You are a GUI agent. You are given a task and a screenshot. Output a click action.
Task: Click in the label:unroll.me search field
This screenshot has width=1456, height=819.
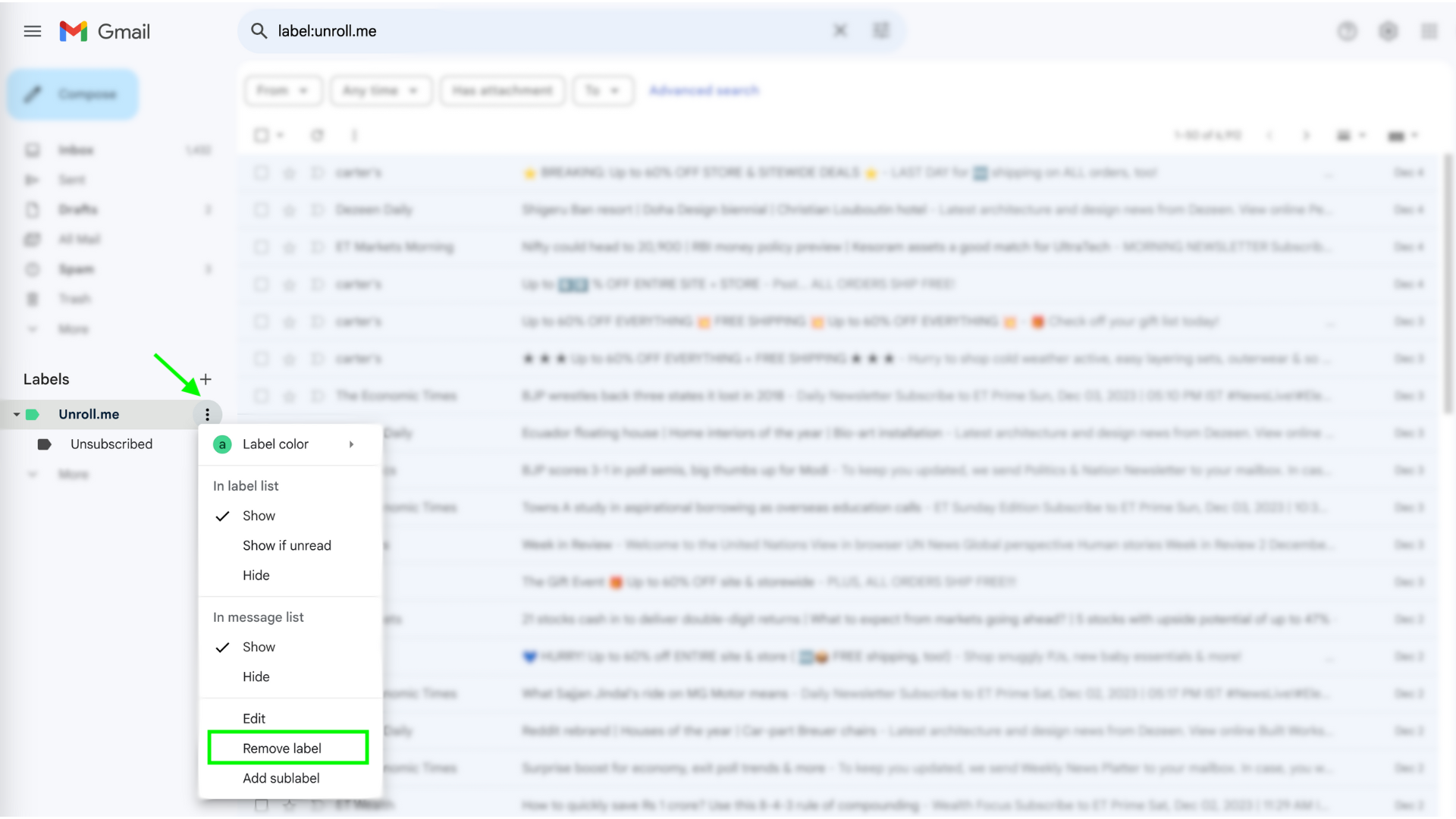(x=531, y=31)
